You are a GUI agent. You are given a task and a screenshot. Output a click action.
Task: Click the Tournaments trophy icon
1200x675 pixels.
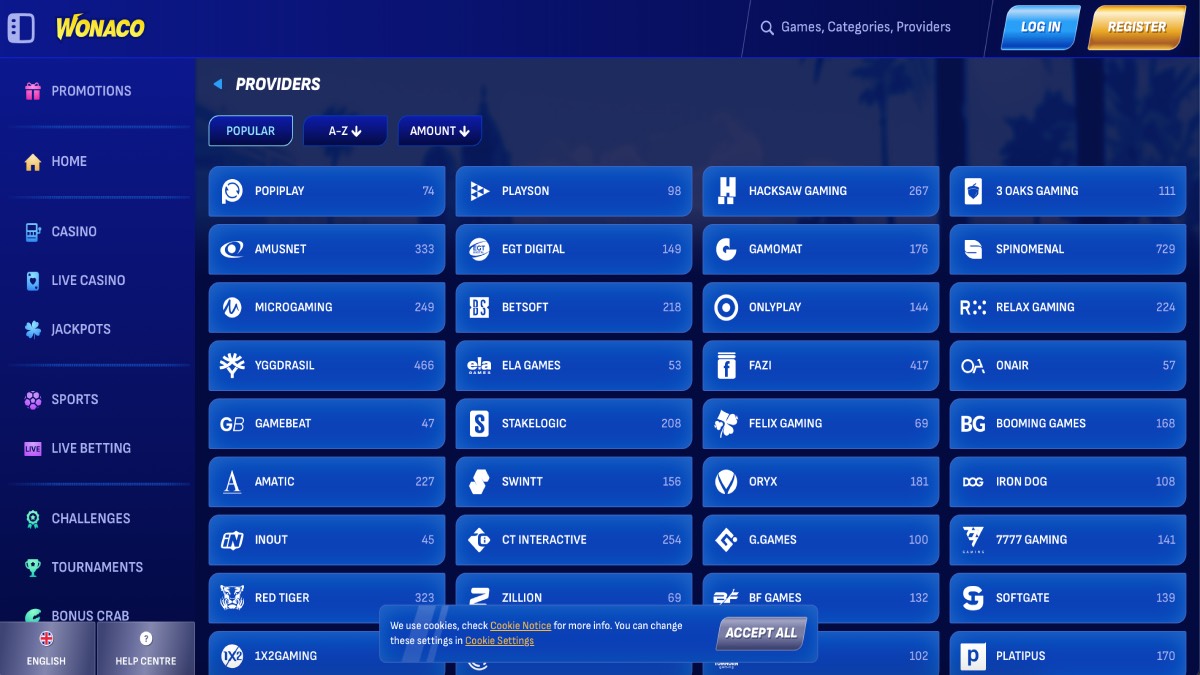point(33,567)
